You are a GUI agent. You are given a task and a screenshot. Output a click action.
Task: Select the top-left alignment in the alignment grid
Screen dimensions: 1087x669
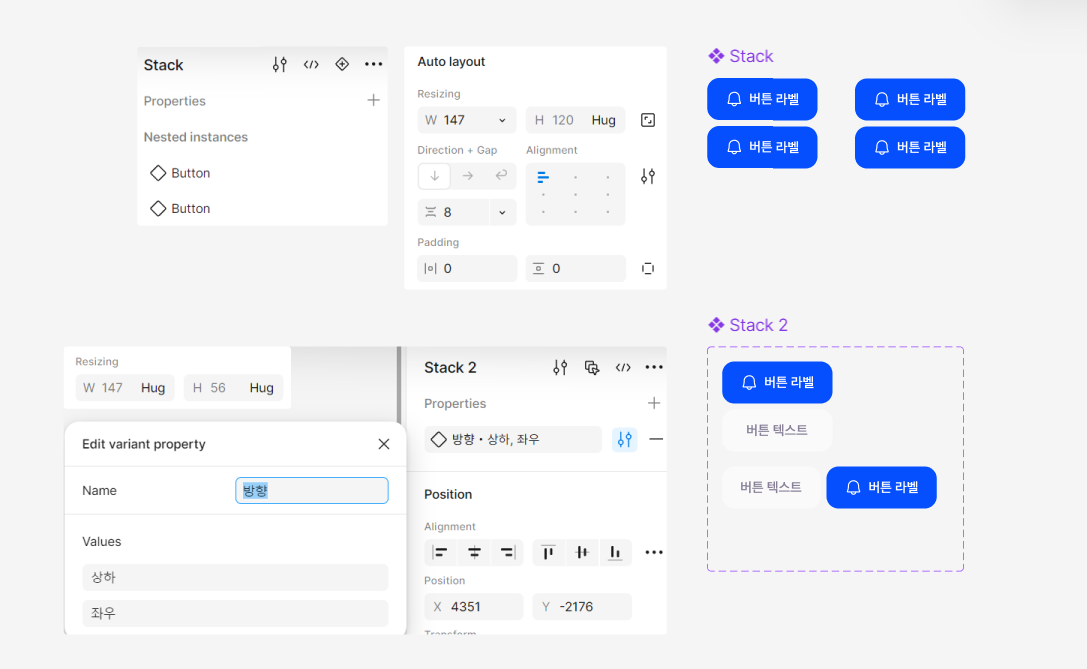pos(543,177)
